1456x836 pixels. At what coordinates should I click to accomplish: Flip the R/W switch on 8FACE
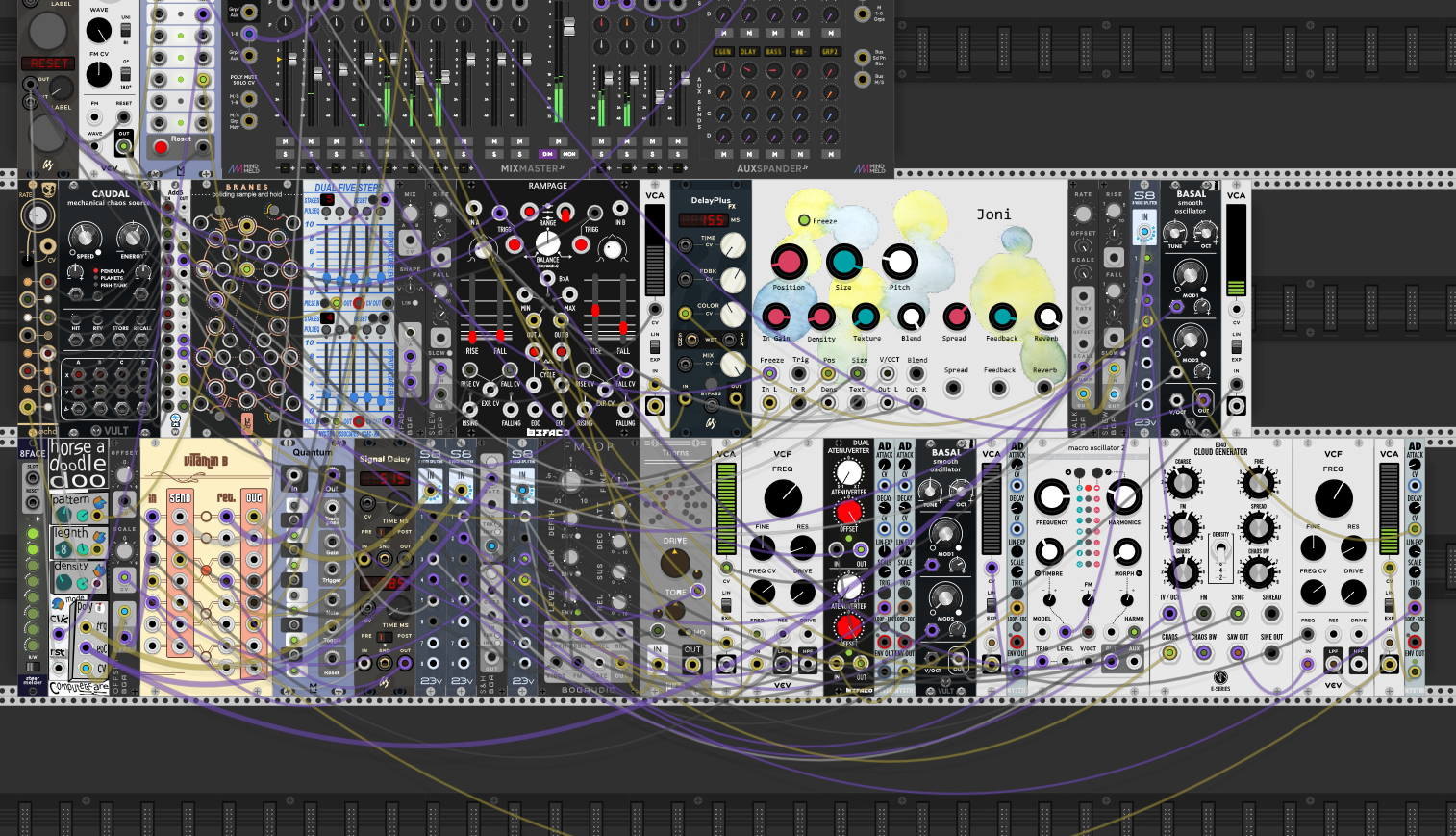tap(33, 669)
